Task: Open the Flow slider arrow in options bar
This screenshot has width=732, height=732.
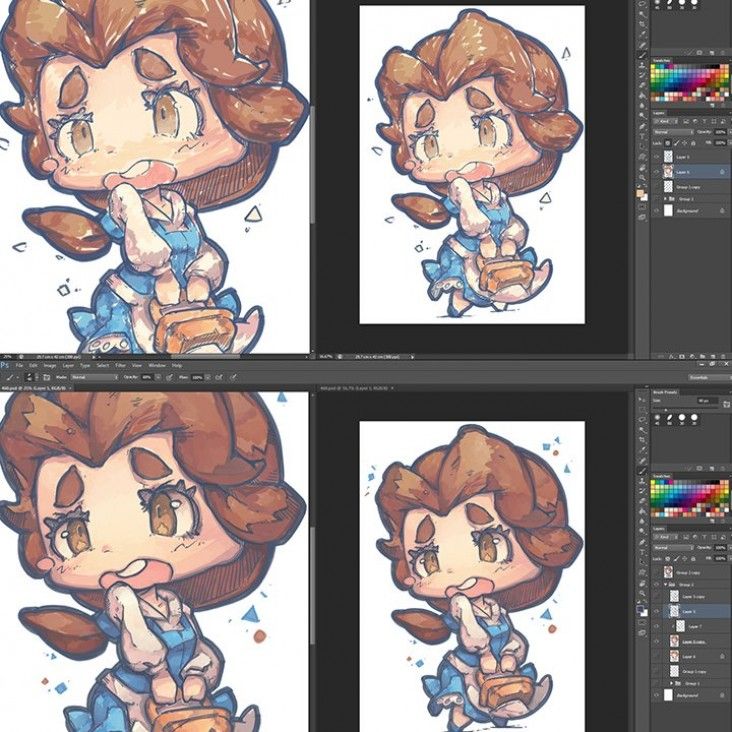Action: click(x=207, y=377)
